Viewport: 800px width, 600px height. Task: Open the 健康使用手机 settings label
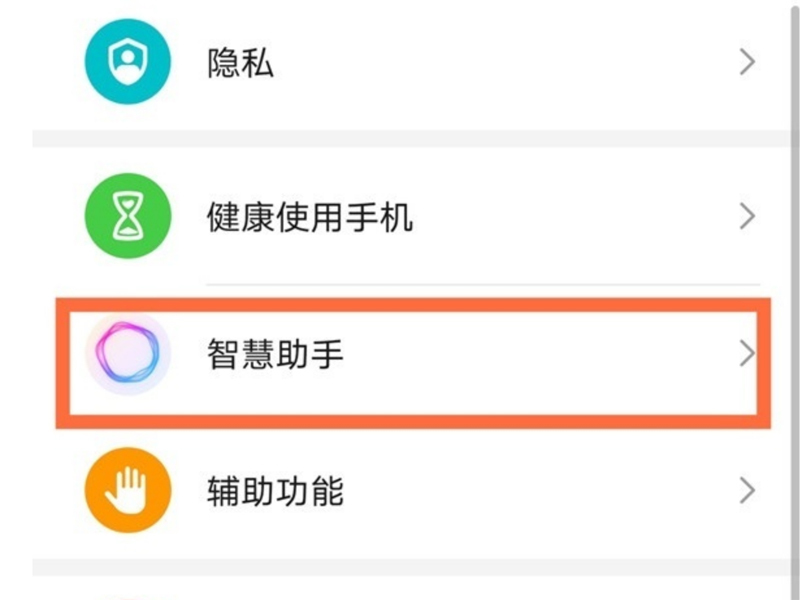[x=310, y=216]
